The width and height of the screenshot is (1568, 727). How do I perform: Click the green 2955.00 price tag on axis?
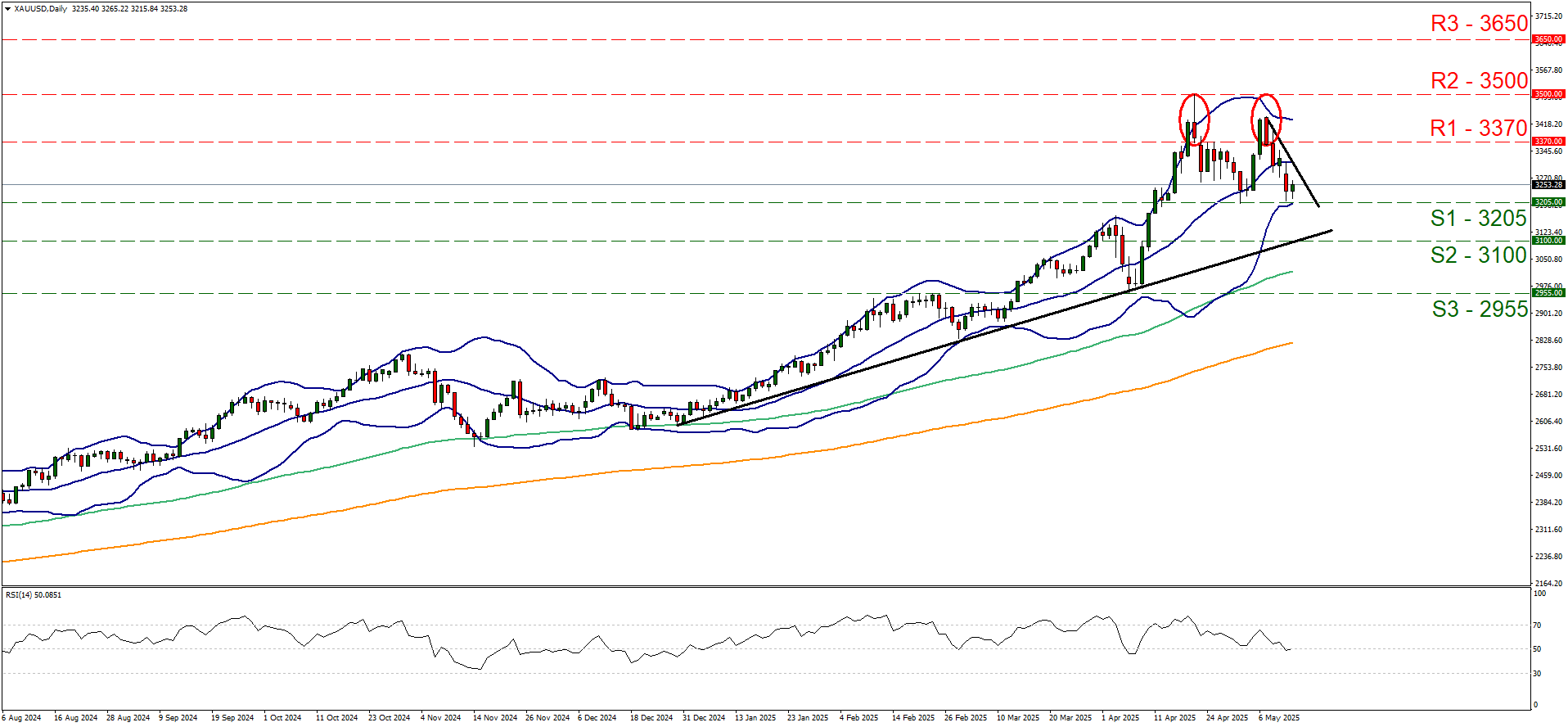1548,293
